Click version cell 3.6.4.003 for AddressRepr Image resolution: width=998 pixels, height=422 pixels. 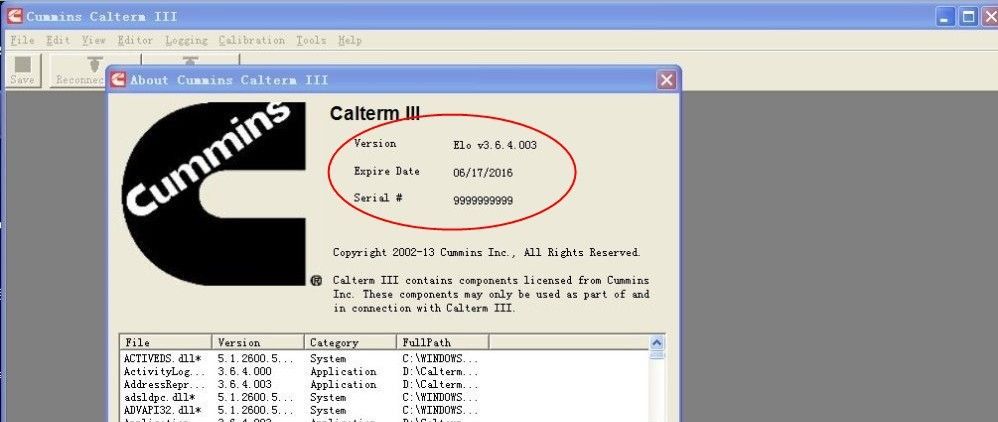[244, 384]
